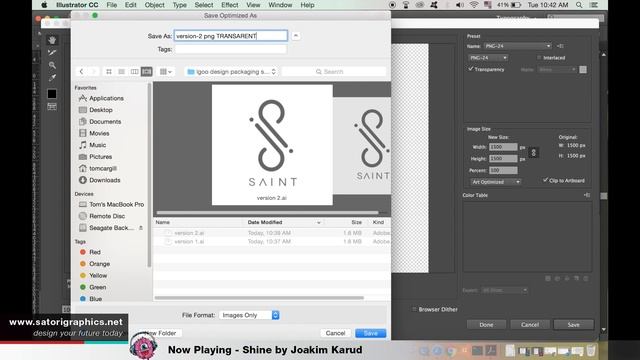The height and width of the screenshot is (360, 640).
Task: Toggle the constrain proportions link icon
Action: click(x=533, y=153)
